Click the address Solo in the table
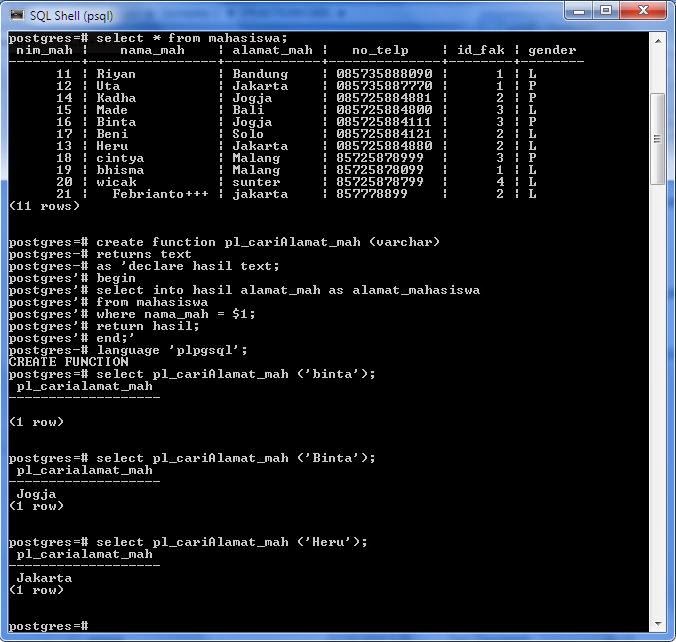 (x=248, y=134)
